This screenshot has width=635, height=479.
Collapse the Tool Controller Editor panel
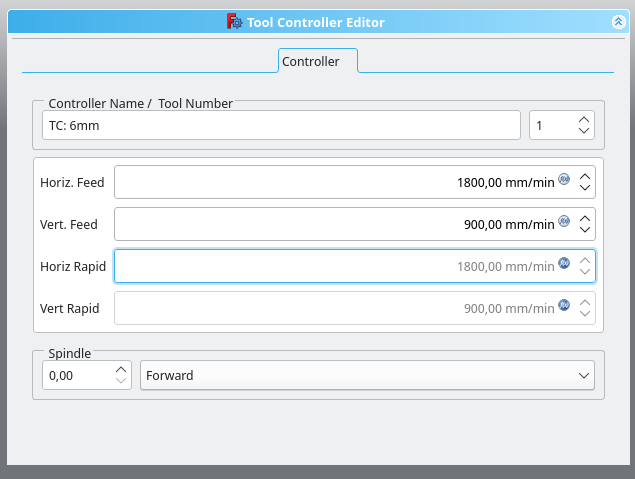[617, 22]
